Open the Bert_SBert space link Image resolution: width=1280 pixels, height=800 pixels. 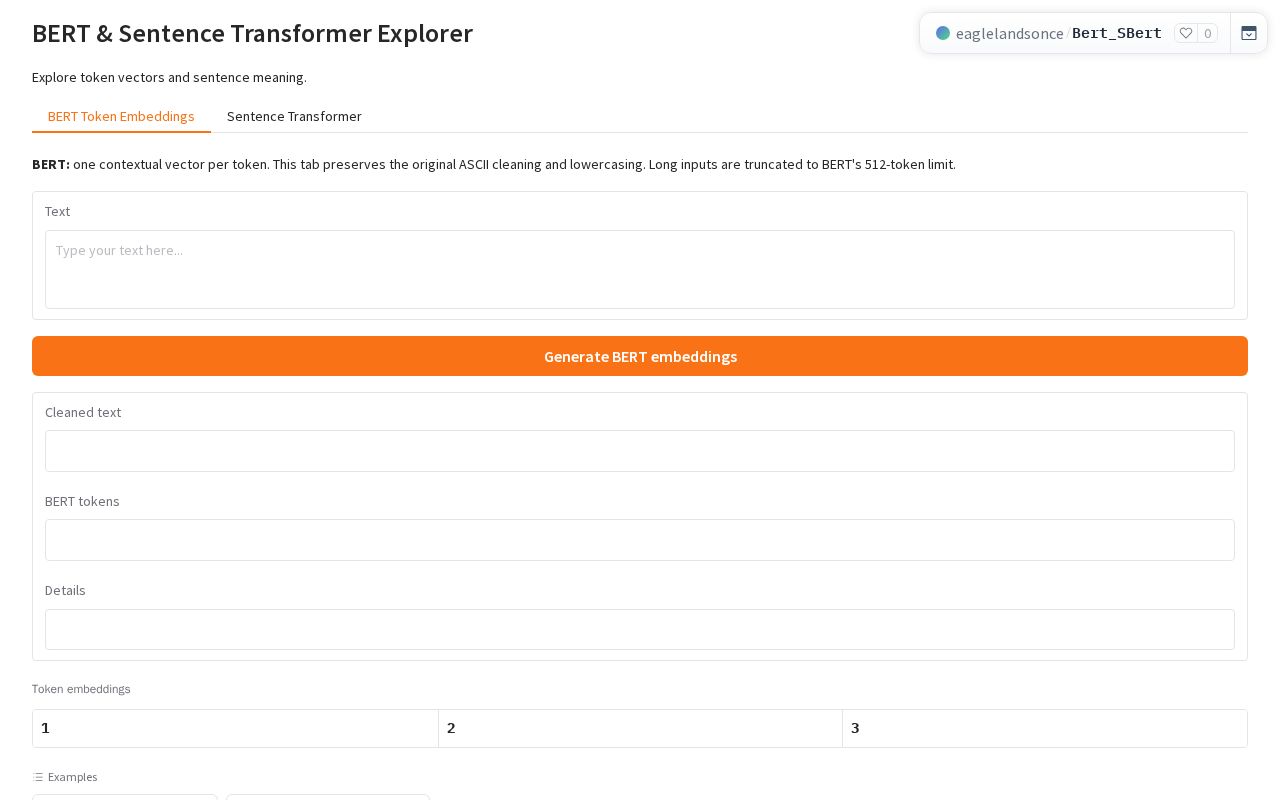(x=1117, y=33)
